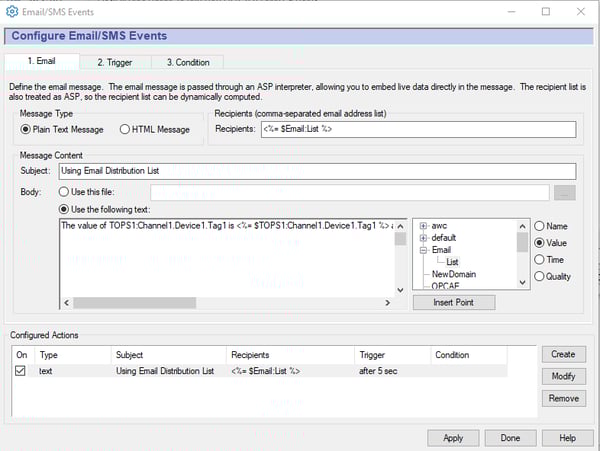This screenshot has width=600, height=451.
Task: Open the 3. Condition tab
Action: point(188,62)
